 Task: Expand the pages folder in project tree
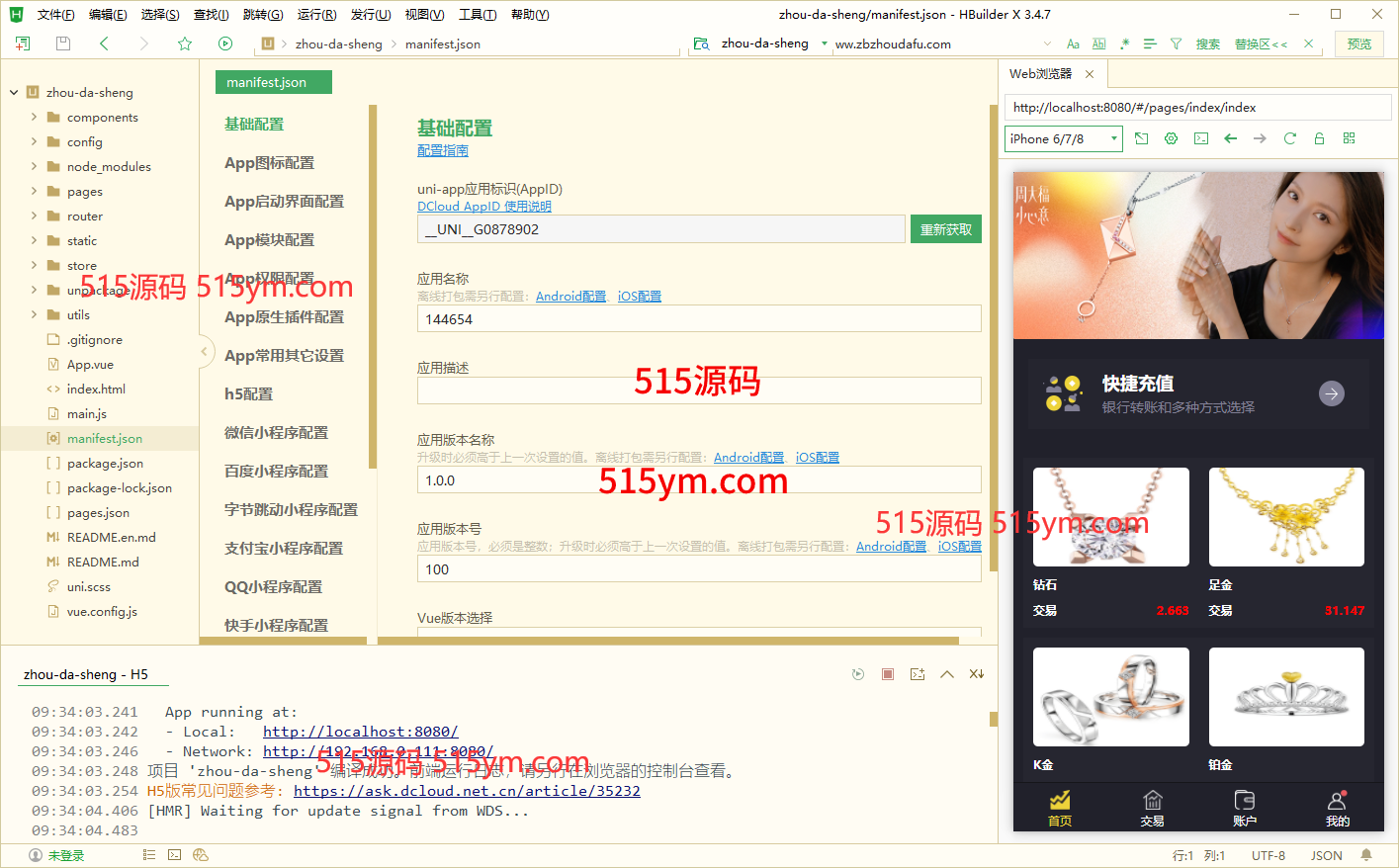point(34,191)
